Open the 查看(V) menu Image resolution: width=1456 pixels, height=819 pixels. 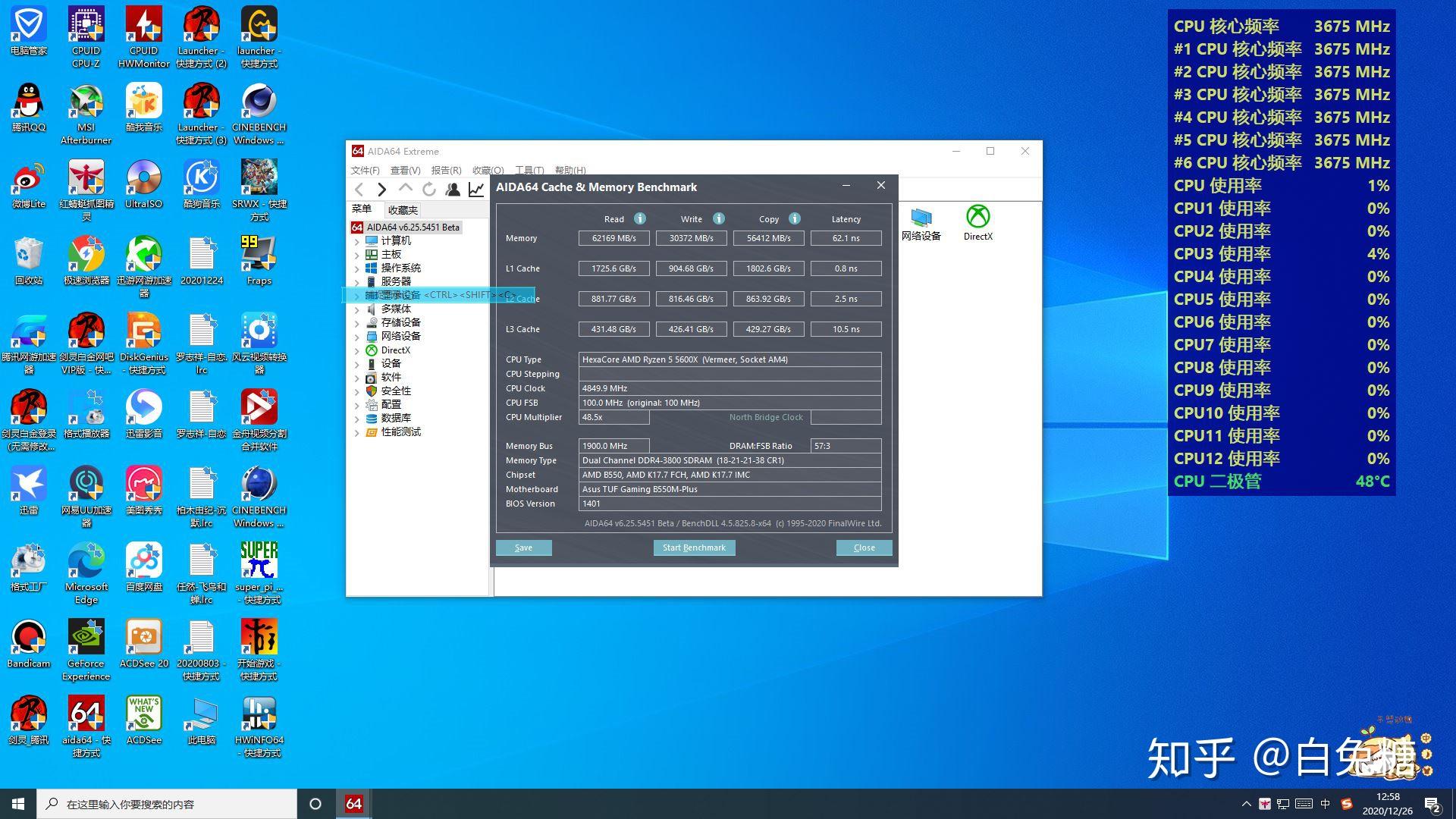pyautogui.click(x=405, y=170)
